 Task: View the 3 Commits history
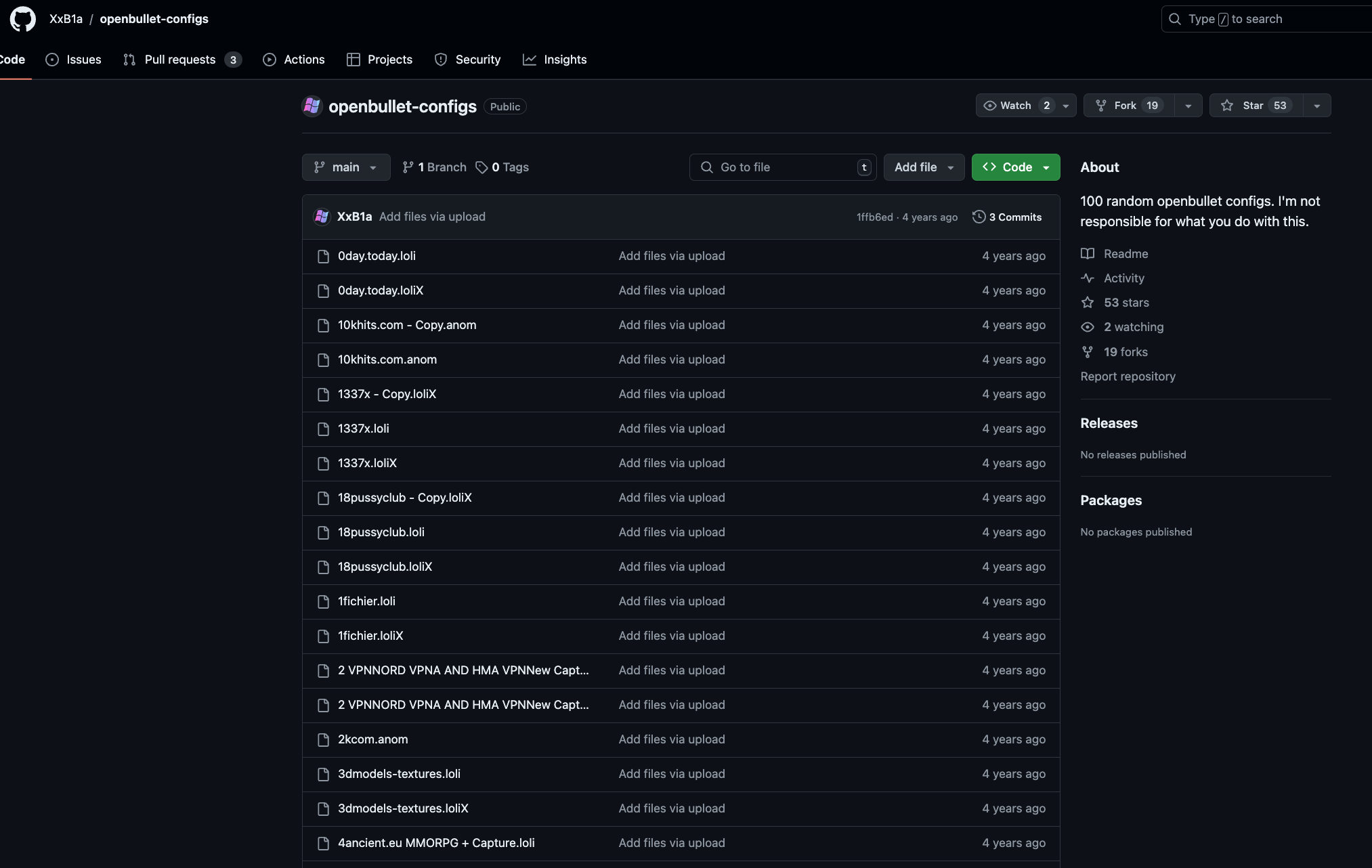[1007, 217]
